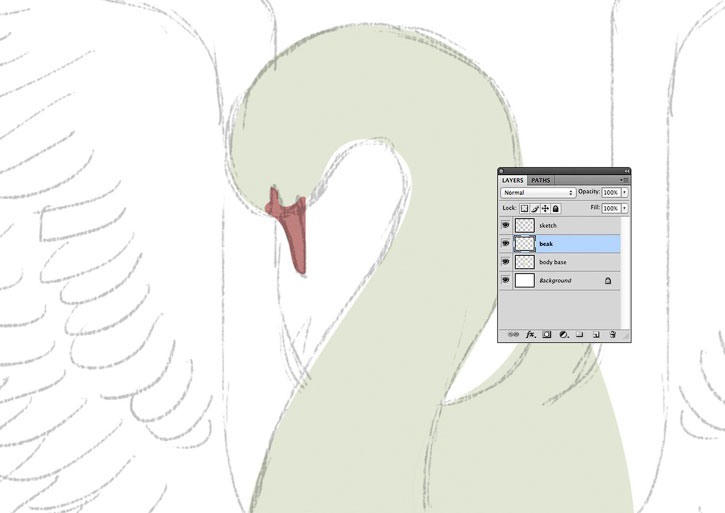
Task: Hide the Background layer
Action: pyautogui.click(x=505, y=280)
